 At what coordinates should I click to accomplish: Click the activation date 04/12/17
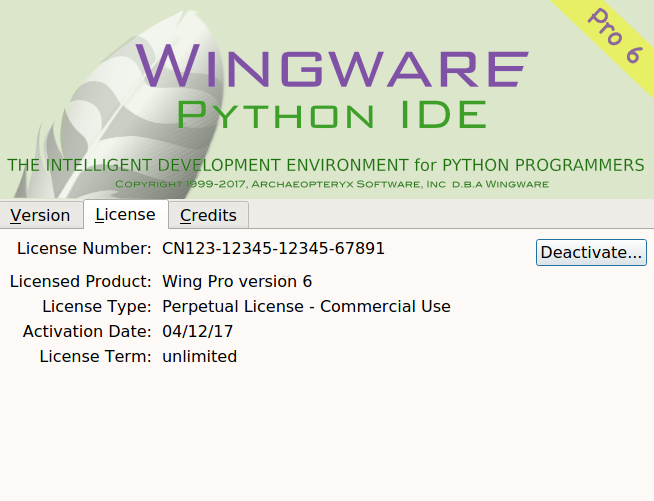[x=197, y=332]
